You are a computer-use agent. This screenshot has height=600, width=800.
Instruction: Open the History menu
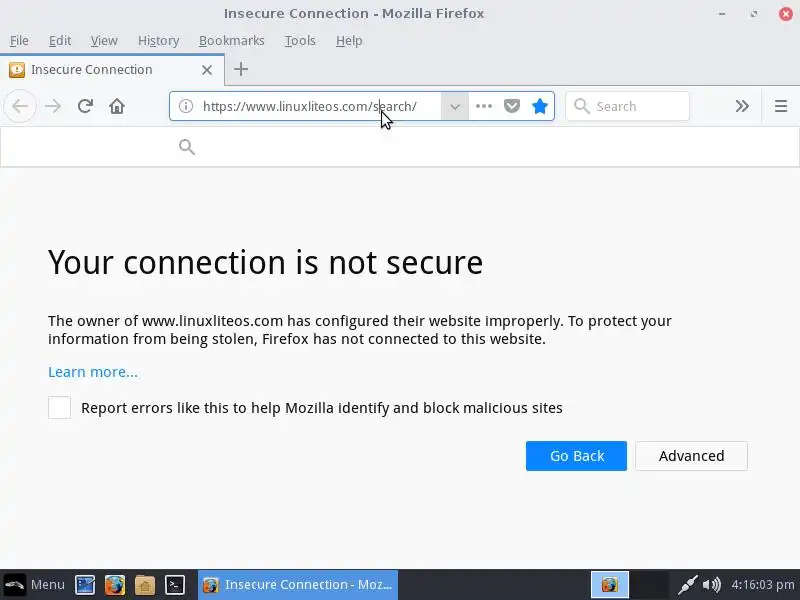click(x=158, y=40)
